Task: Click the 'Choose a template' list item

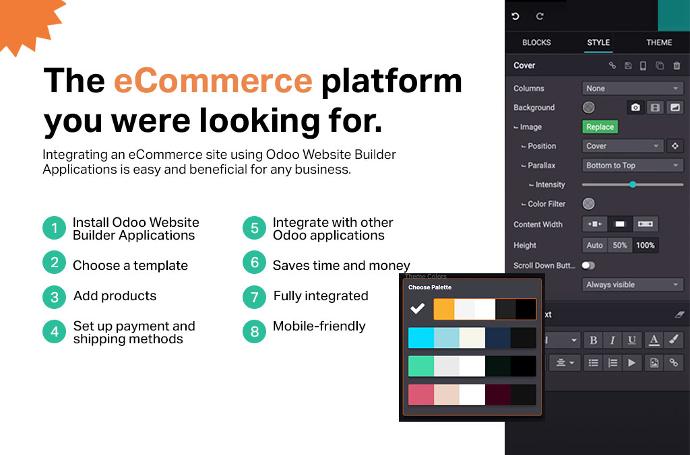Action: coord(130,265)
